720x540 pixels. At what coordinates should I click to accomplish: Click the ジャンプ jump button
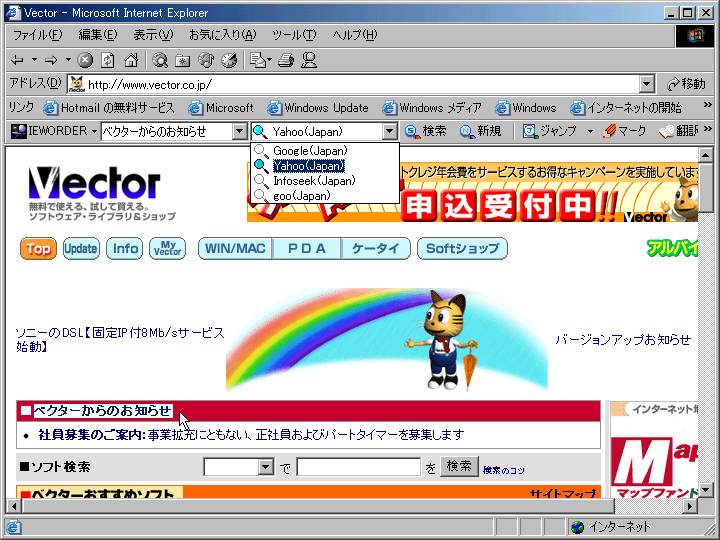[550, 131]
